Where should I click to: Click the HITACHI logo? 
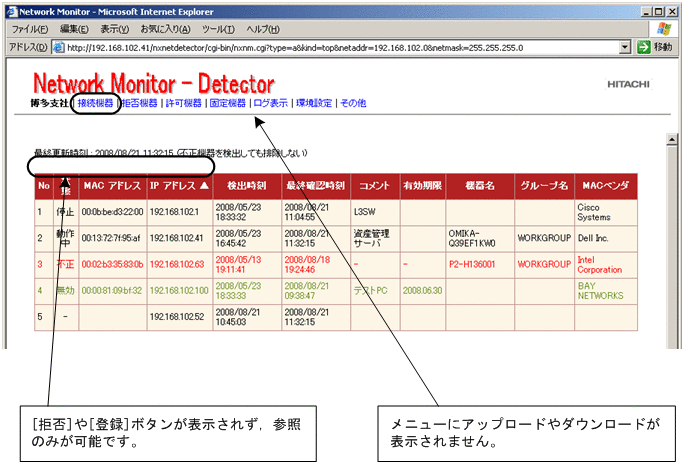tap(629, 84)
